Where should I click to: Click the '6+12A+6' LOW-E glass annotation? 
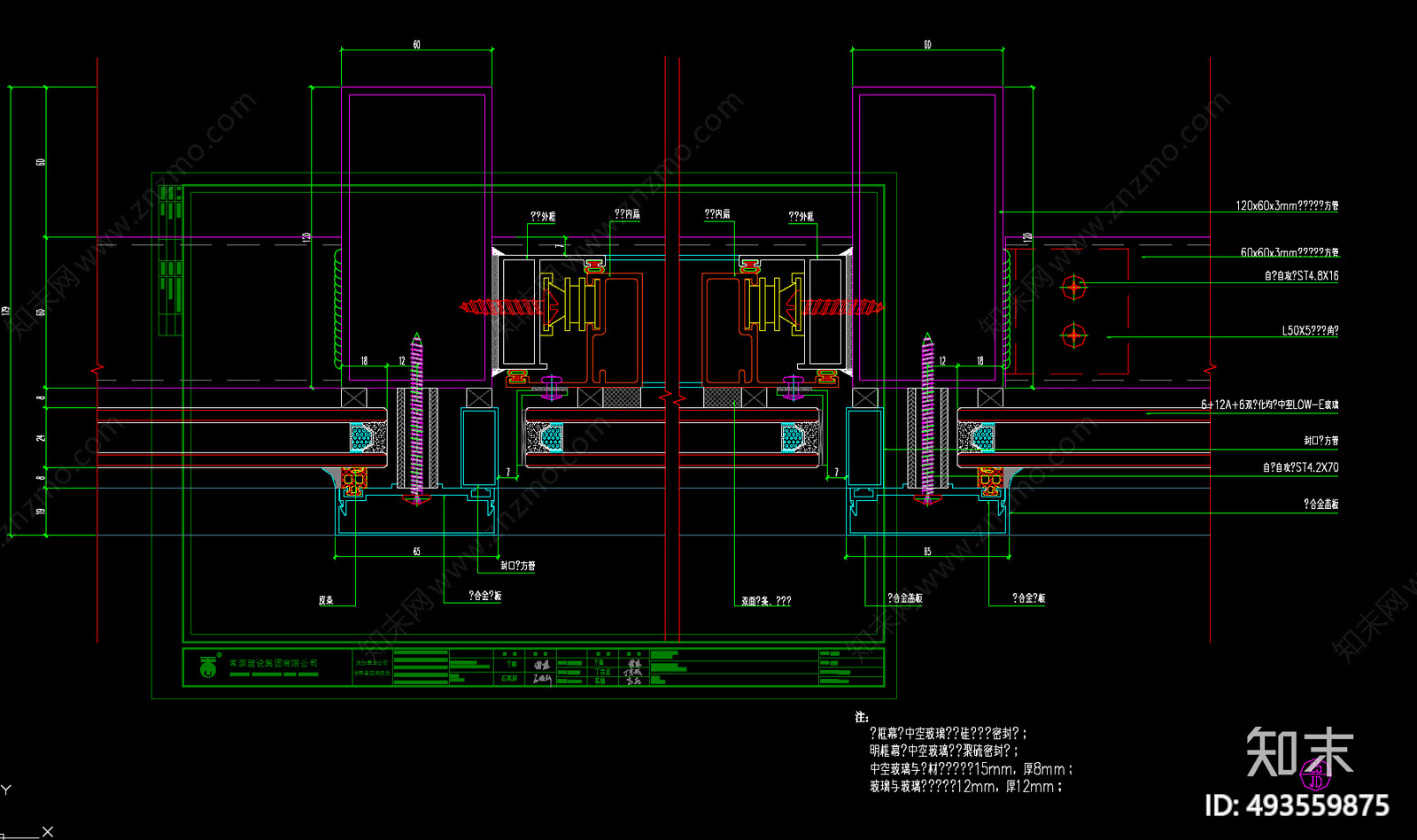(x=1269, y=405)
